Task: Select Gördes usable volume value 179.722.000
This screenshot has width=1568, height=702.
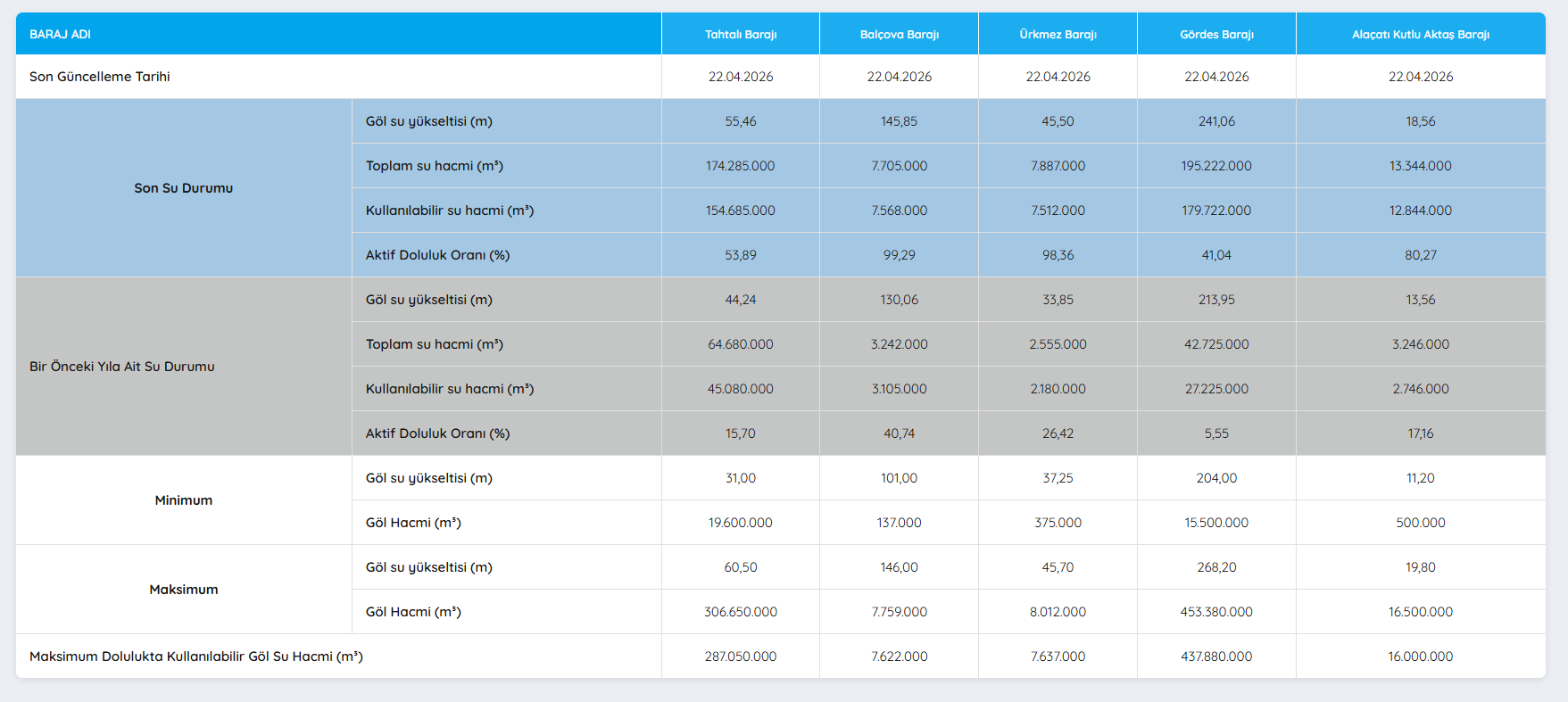Action: pyautogui.click(x=1216, y=211)
